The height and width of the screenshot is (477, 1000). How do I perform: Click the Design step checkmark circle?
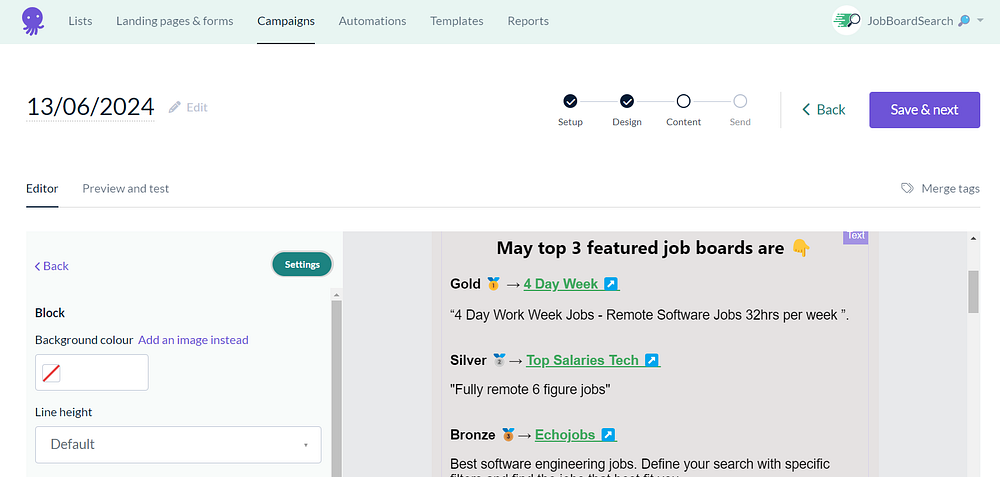click(x=627, y=101)
